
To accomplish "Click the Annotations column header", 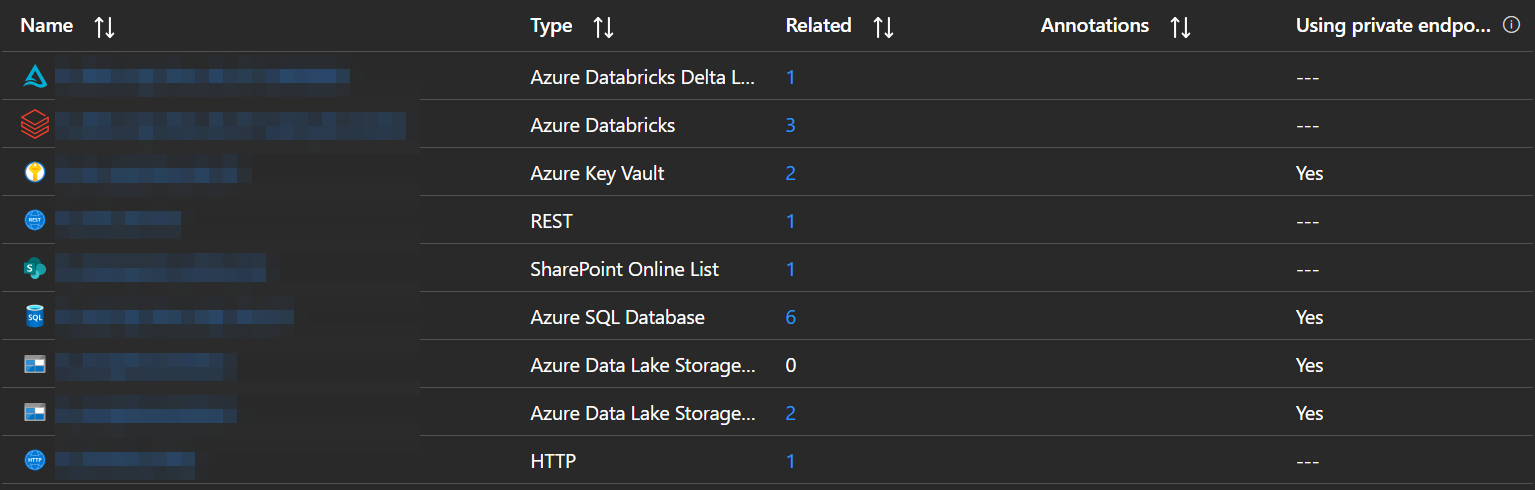I will [1095, 26].
